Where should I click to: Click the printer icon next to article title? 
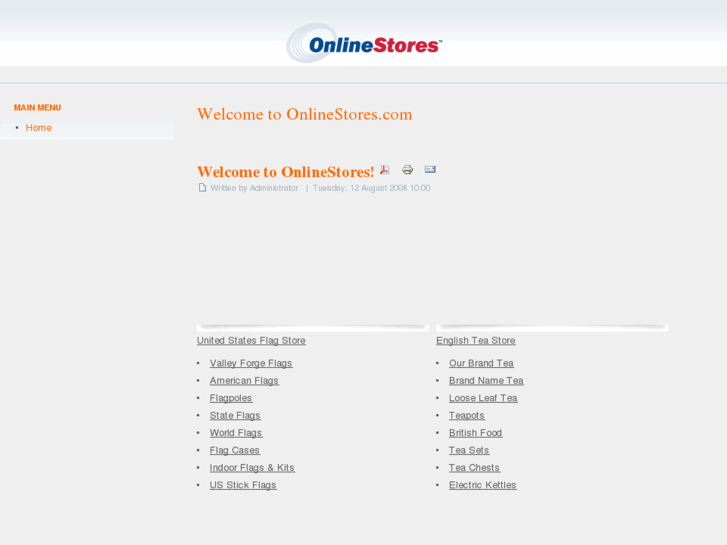pos(408,170)
